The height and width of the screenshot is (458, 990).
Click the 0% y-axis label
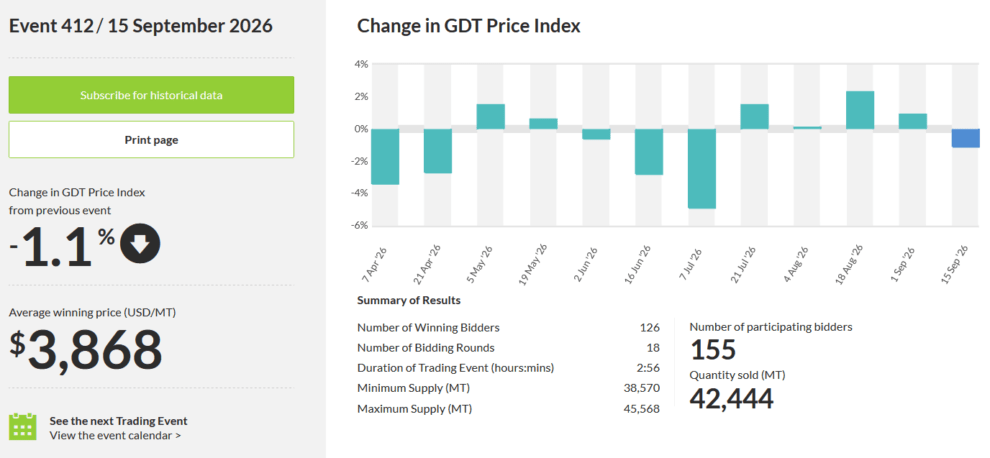point(362,129)
